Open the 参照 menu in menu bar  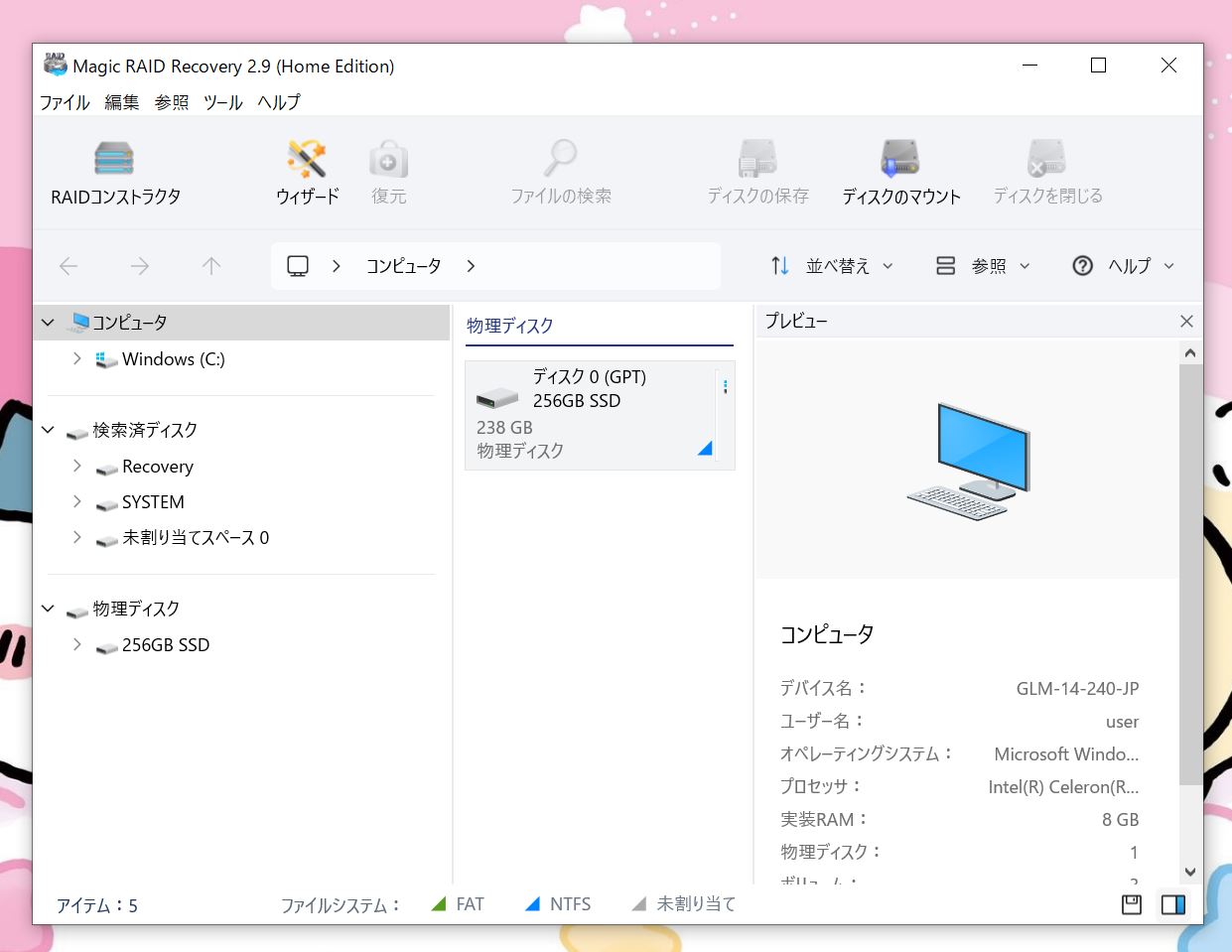172,102
